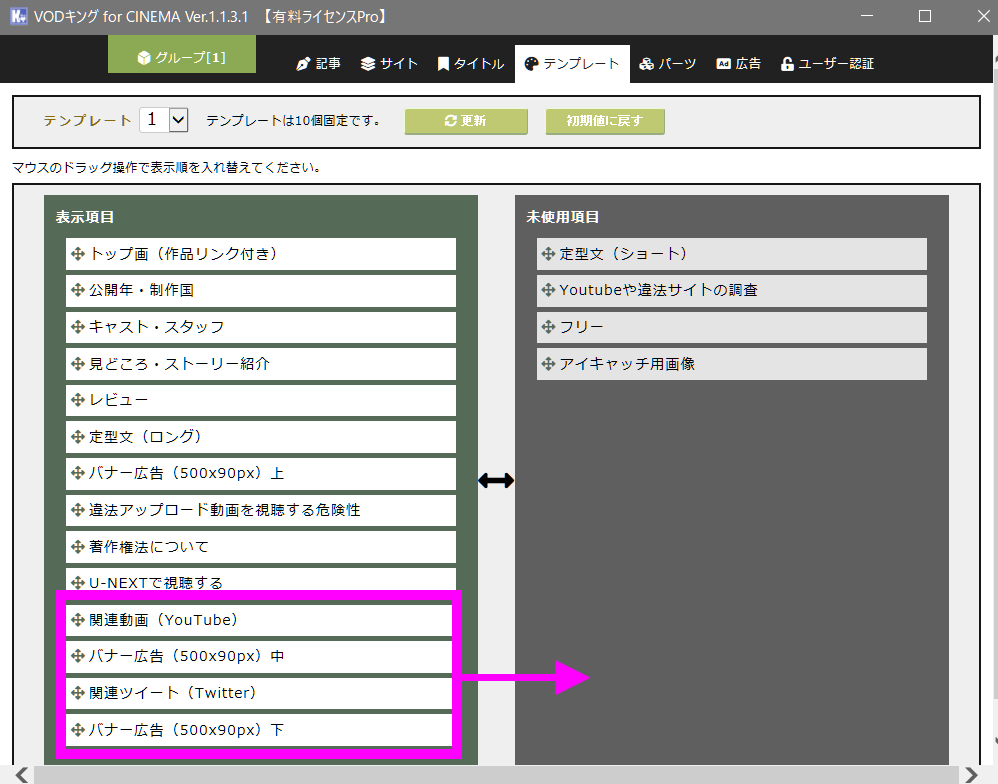The image size is (998, 784).
Task: Click the horizontal scrollbar at the bottom
Action: click(490, 775)
